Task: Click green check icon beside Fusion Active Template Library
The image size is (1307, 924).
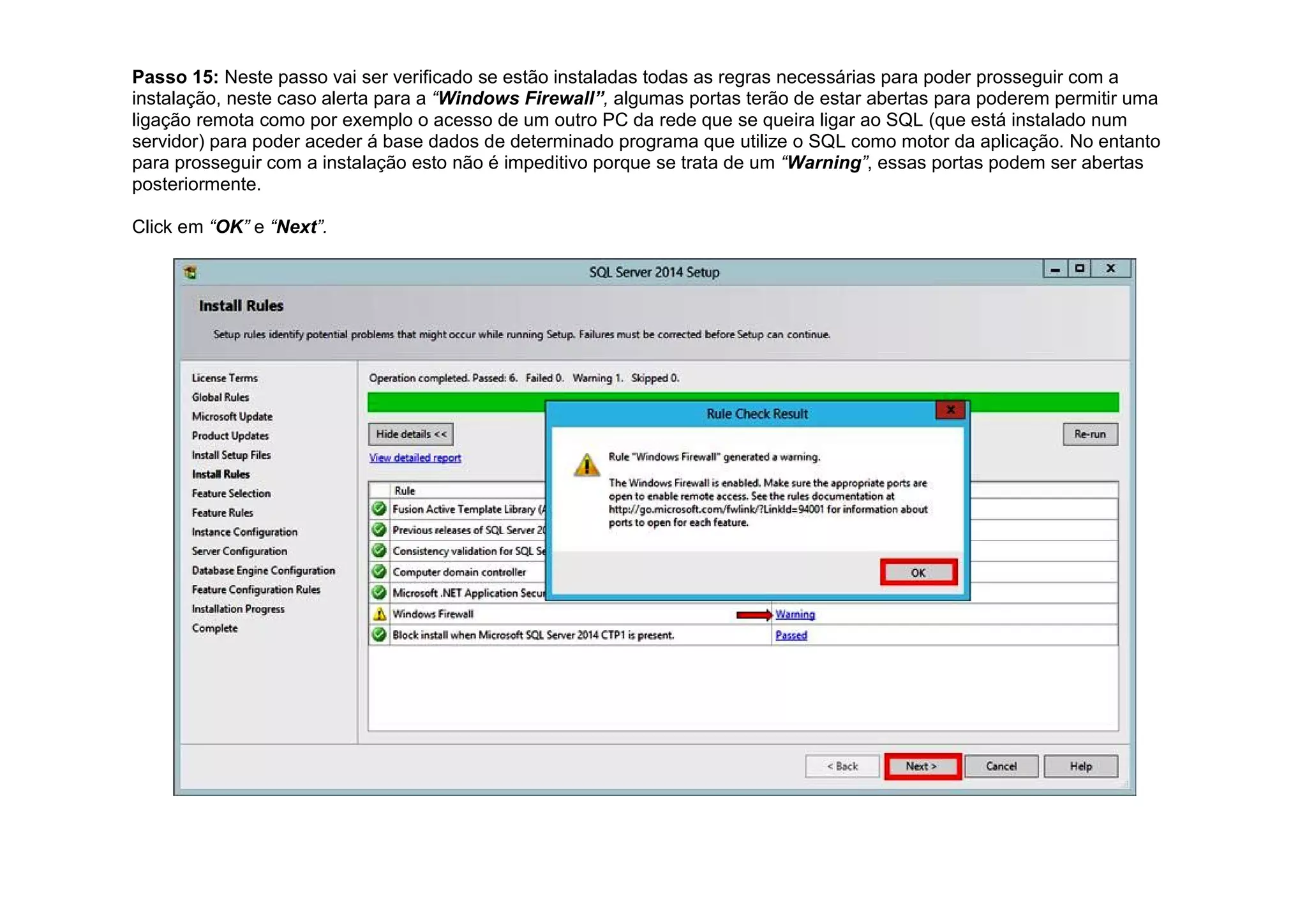Action: click(x=379, y=509)
